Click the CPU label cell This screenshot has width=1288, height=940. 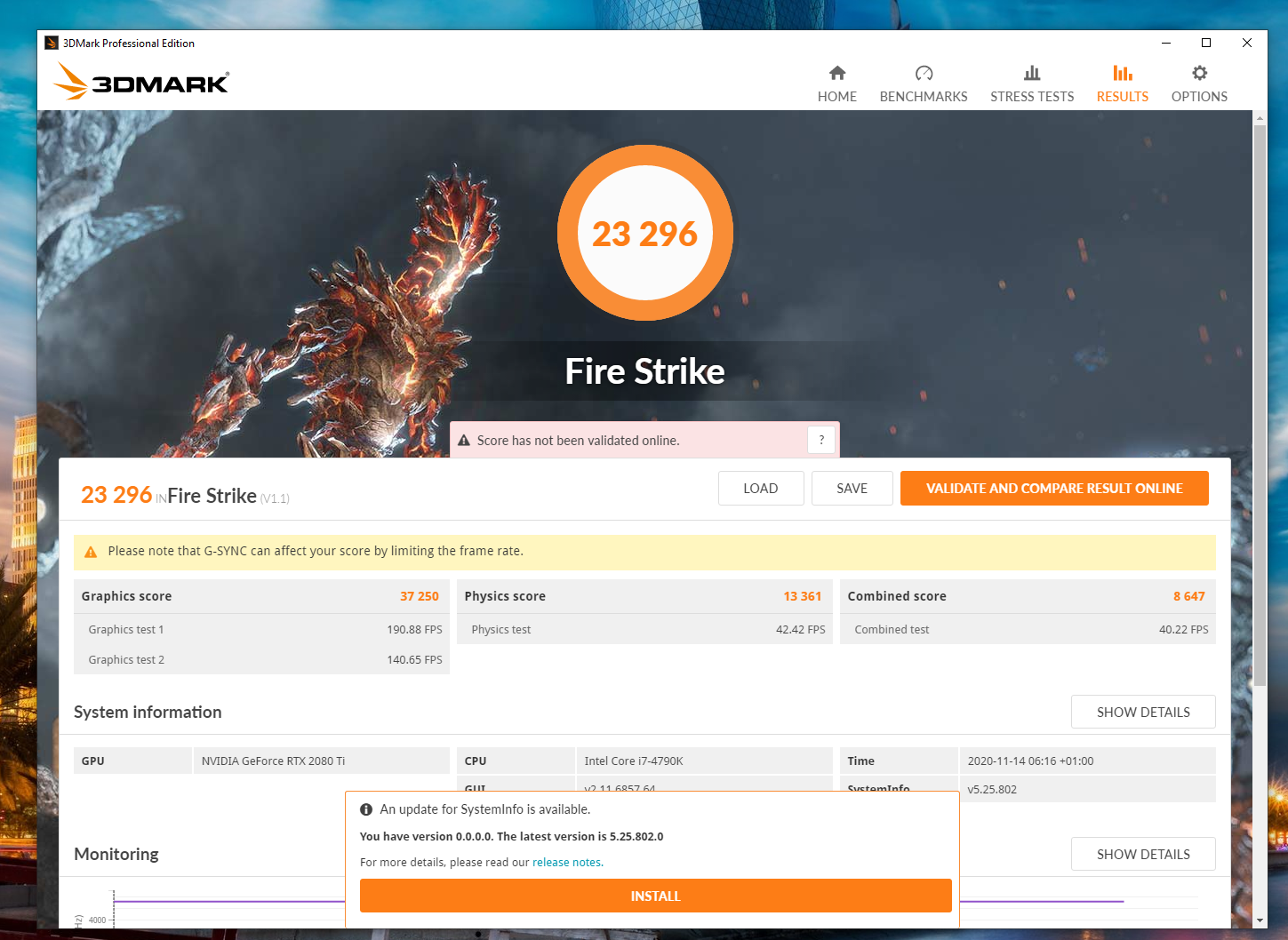click(516, 761)
